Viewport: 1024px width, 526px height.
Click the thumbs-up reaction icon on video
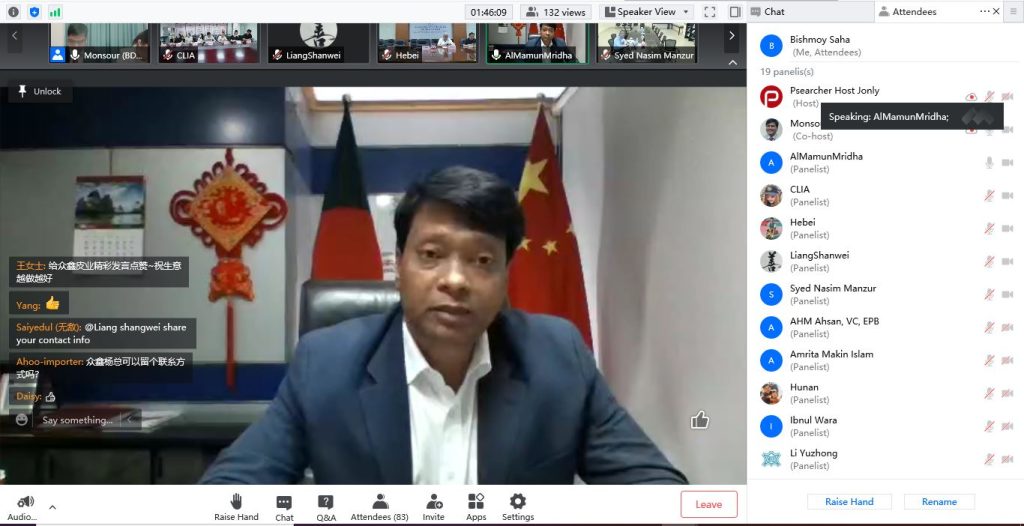(x=700, y=420)
